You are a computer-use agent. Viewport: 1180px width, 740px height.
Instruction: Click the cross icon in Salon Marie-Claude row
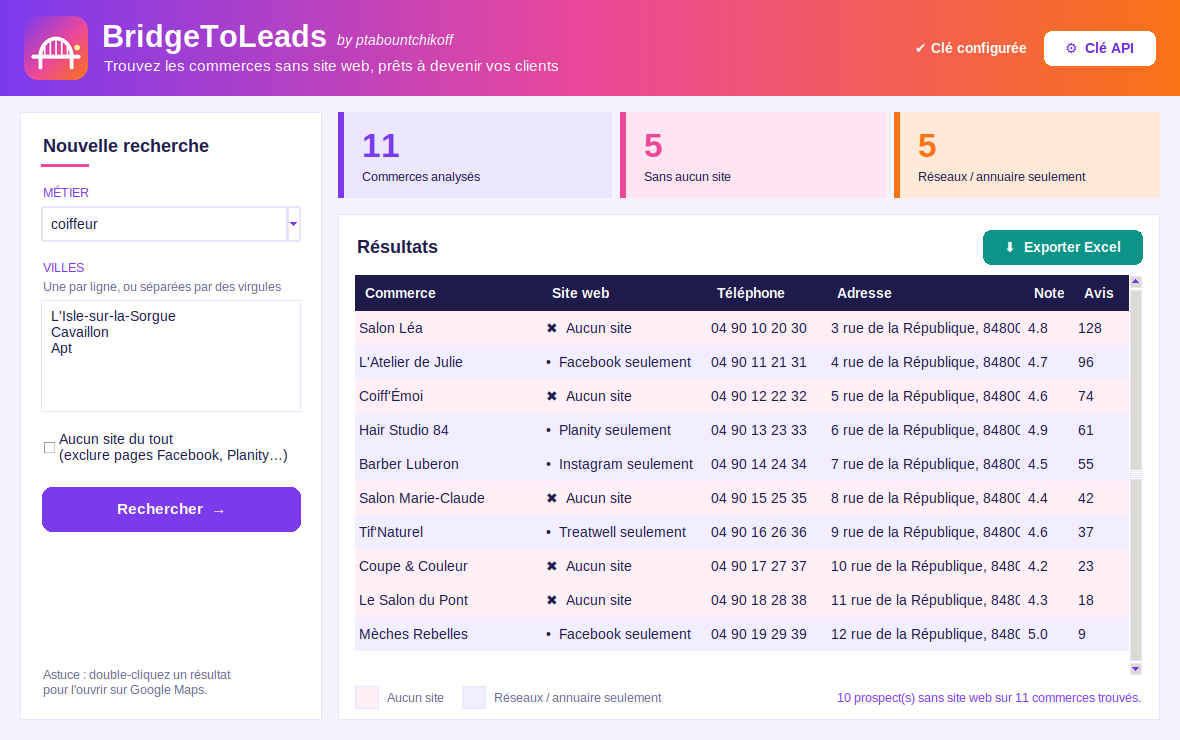(552, 498)
